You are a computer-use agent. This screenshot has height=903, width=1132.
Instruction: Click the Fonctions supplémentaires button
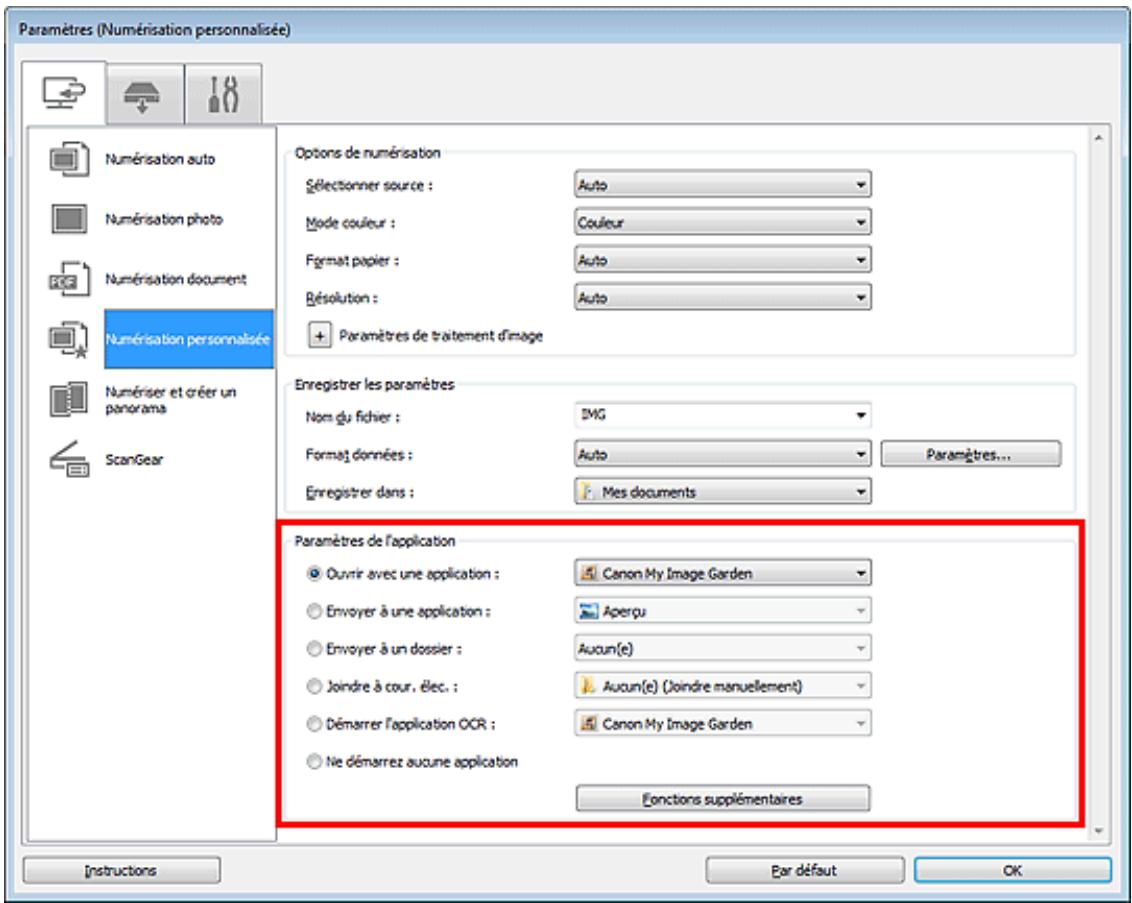coord(720,798)
